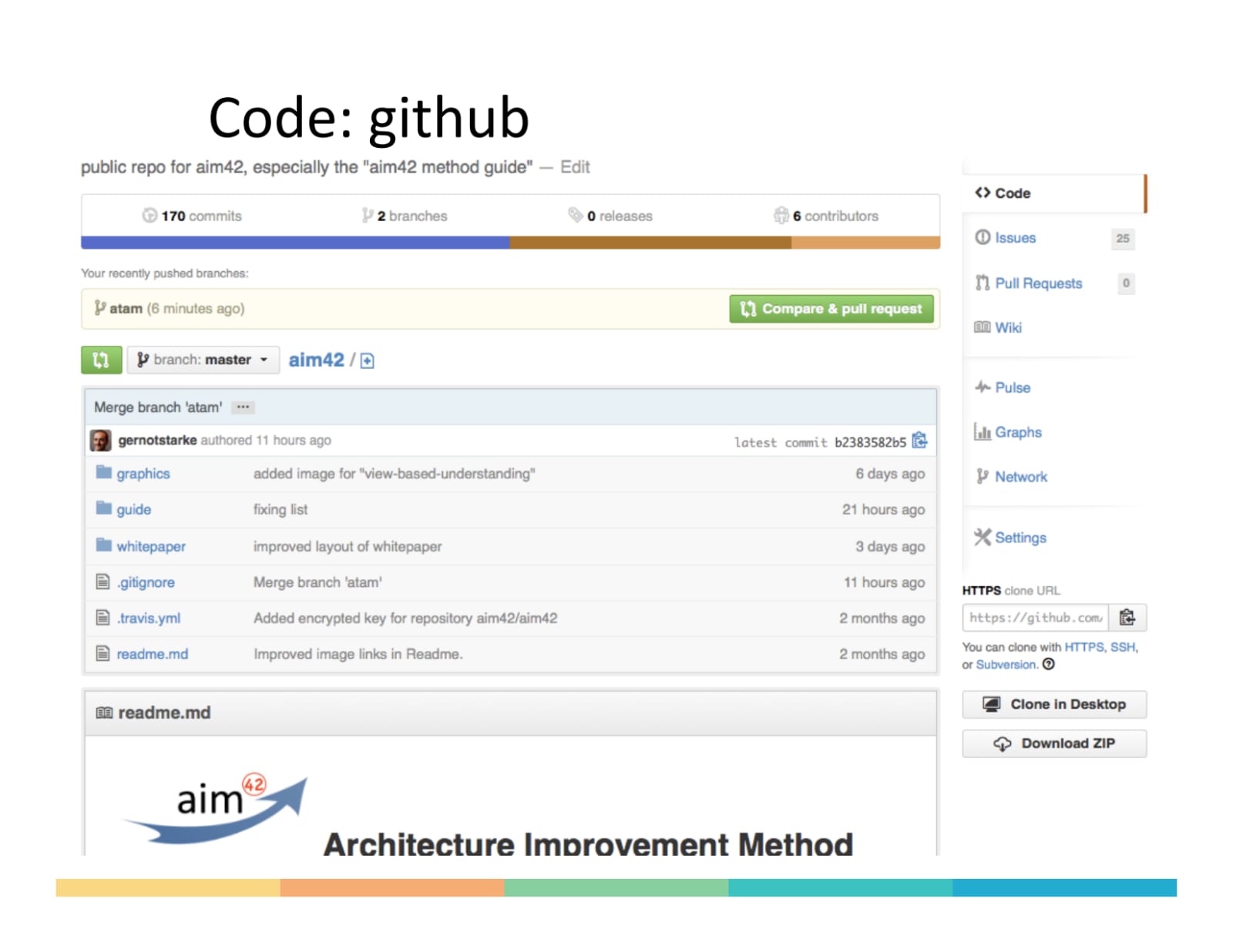Open the Wiki tab label
The image size is (1233, 952).
coord(1008,328)
